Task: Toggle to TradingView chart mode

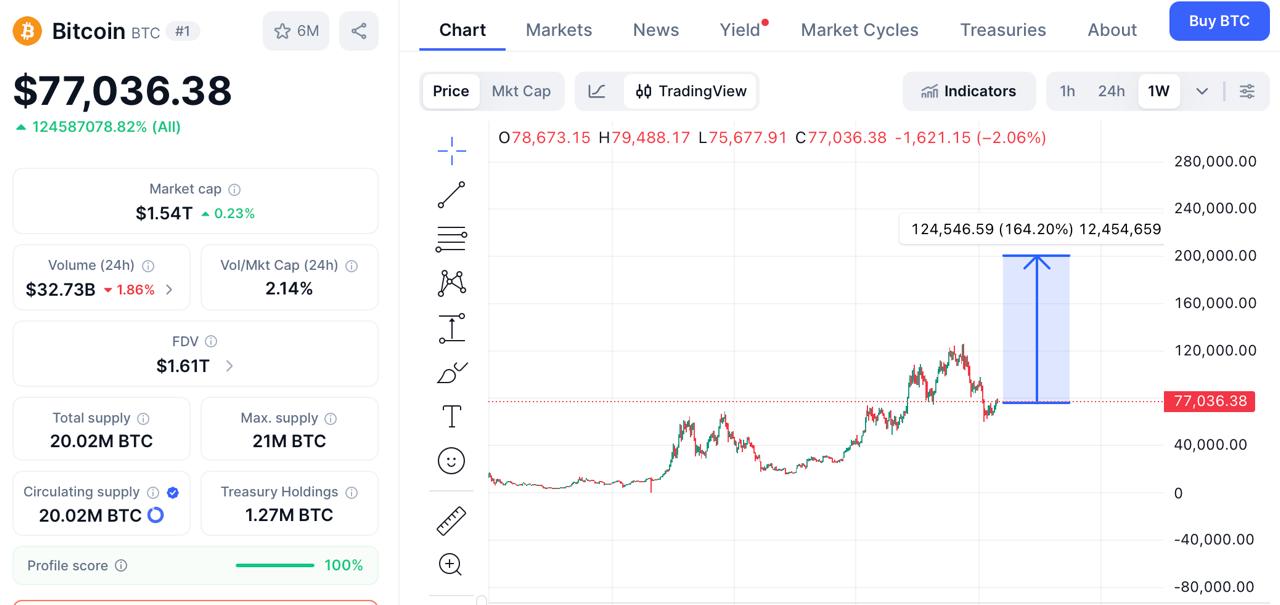Action: (x=692, y=91)
